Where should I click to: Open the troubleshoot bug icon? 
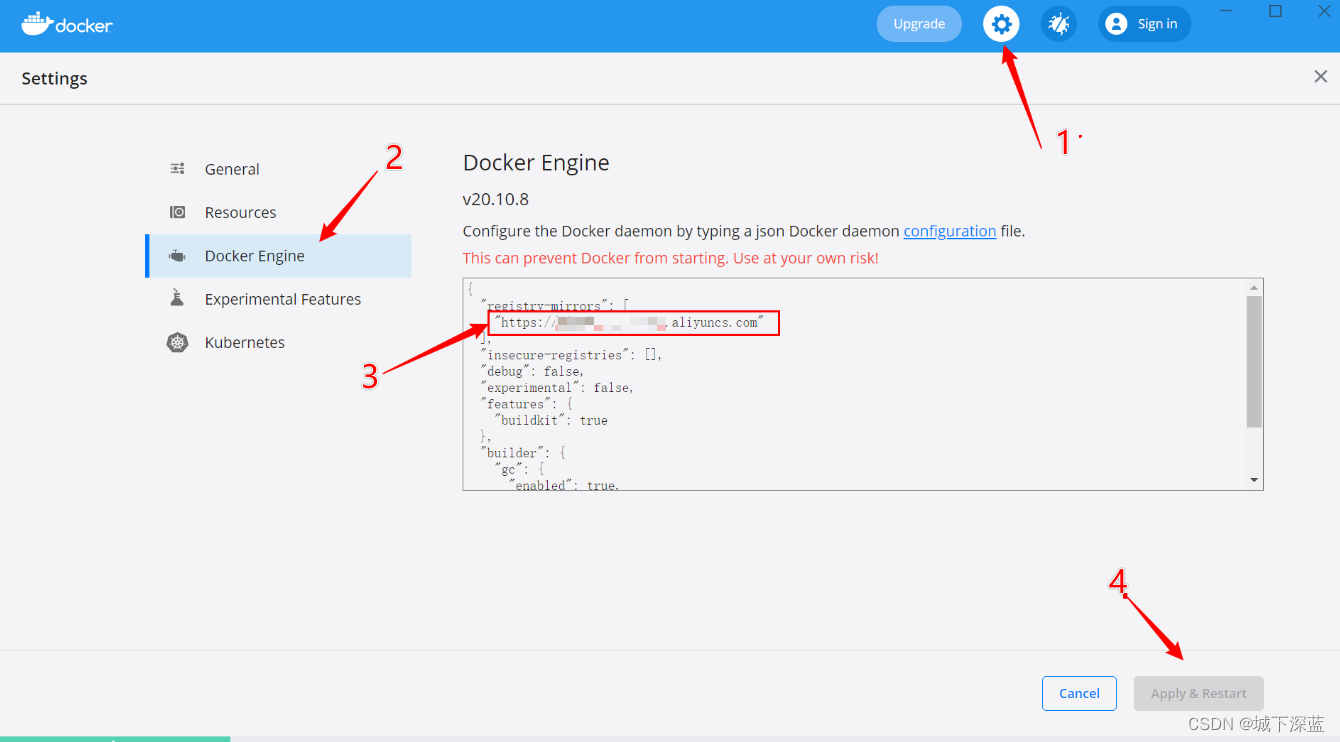coord(1059,24)
